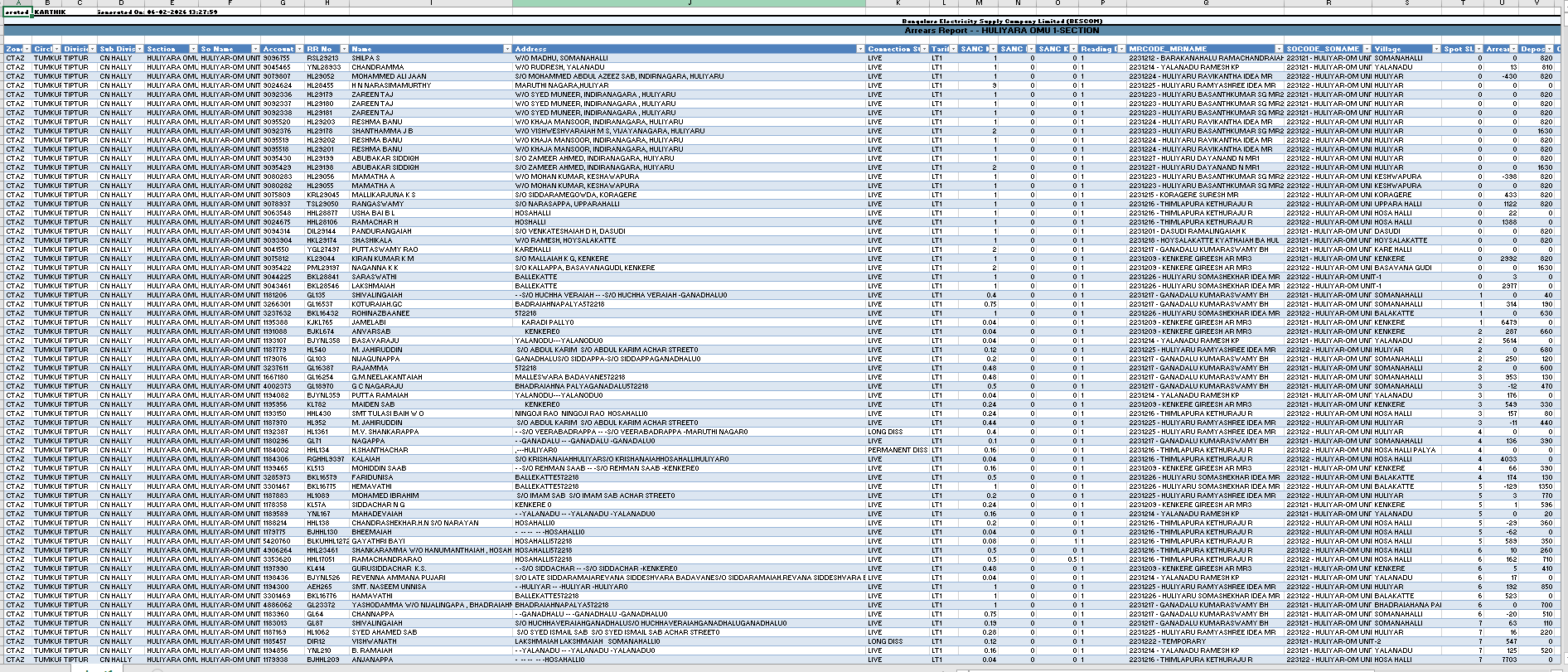The height and width of the screenshot is (672, 1568).
Task: Open the So Name filter arrow
Action: (255, 49)
